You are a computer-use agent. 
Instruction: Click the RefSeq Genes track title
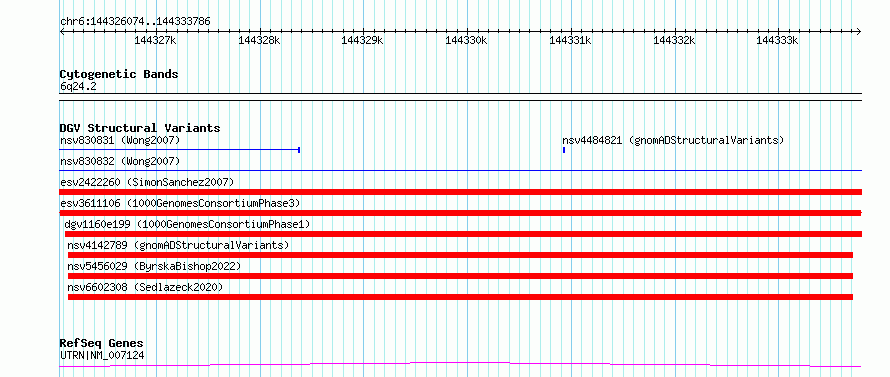click(102, 344)
